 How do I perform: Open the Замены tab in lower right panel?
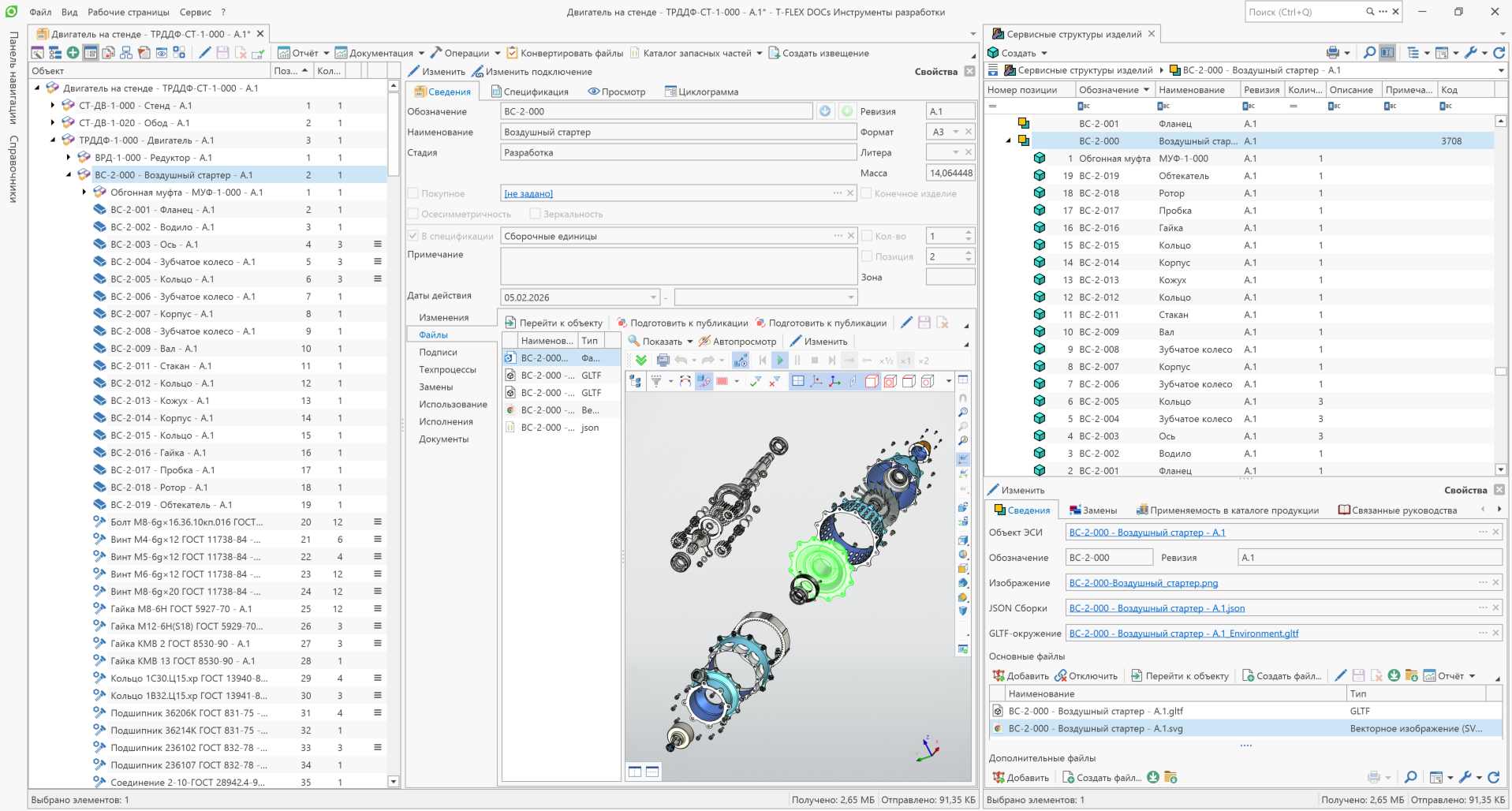1093,510
